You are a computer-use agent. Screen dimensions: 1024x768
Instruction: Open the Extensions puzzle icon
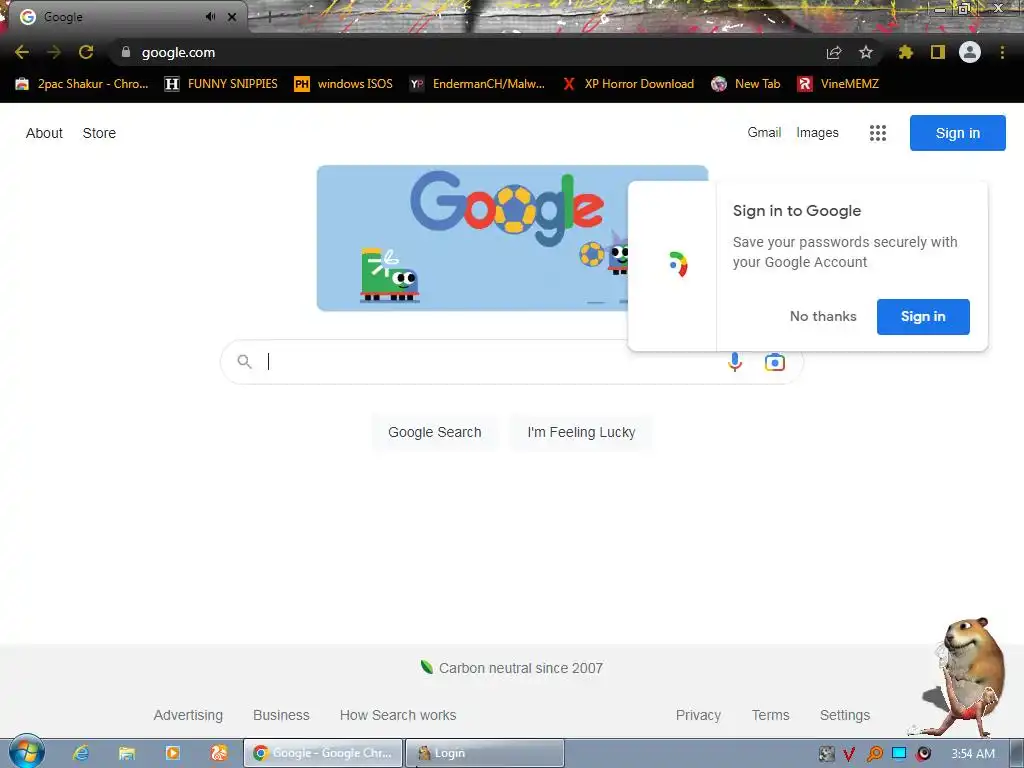click(x=905, y=52)
